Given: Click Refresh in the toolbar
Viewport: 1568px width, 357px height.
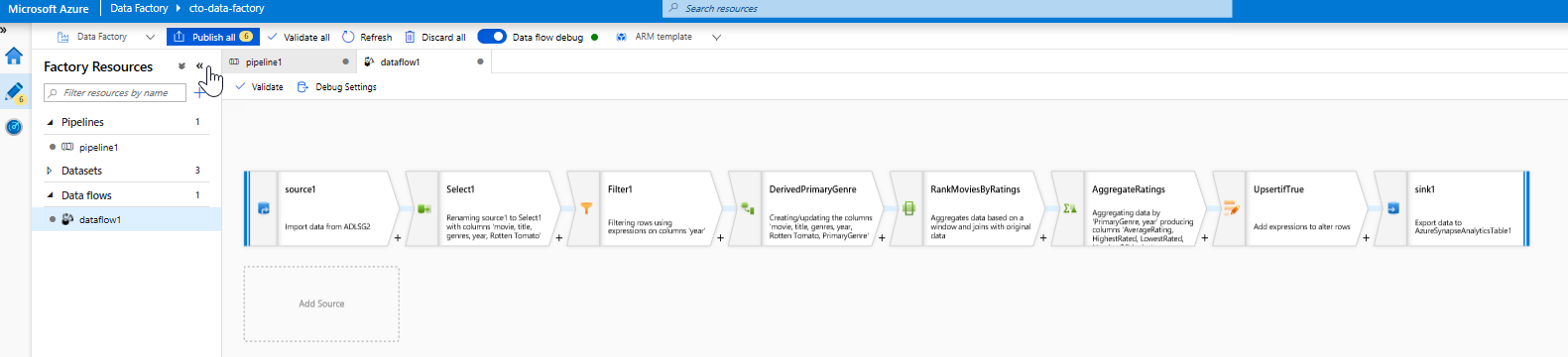Looking at the screenshot, I should pos(367,37).
